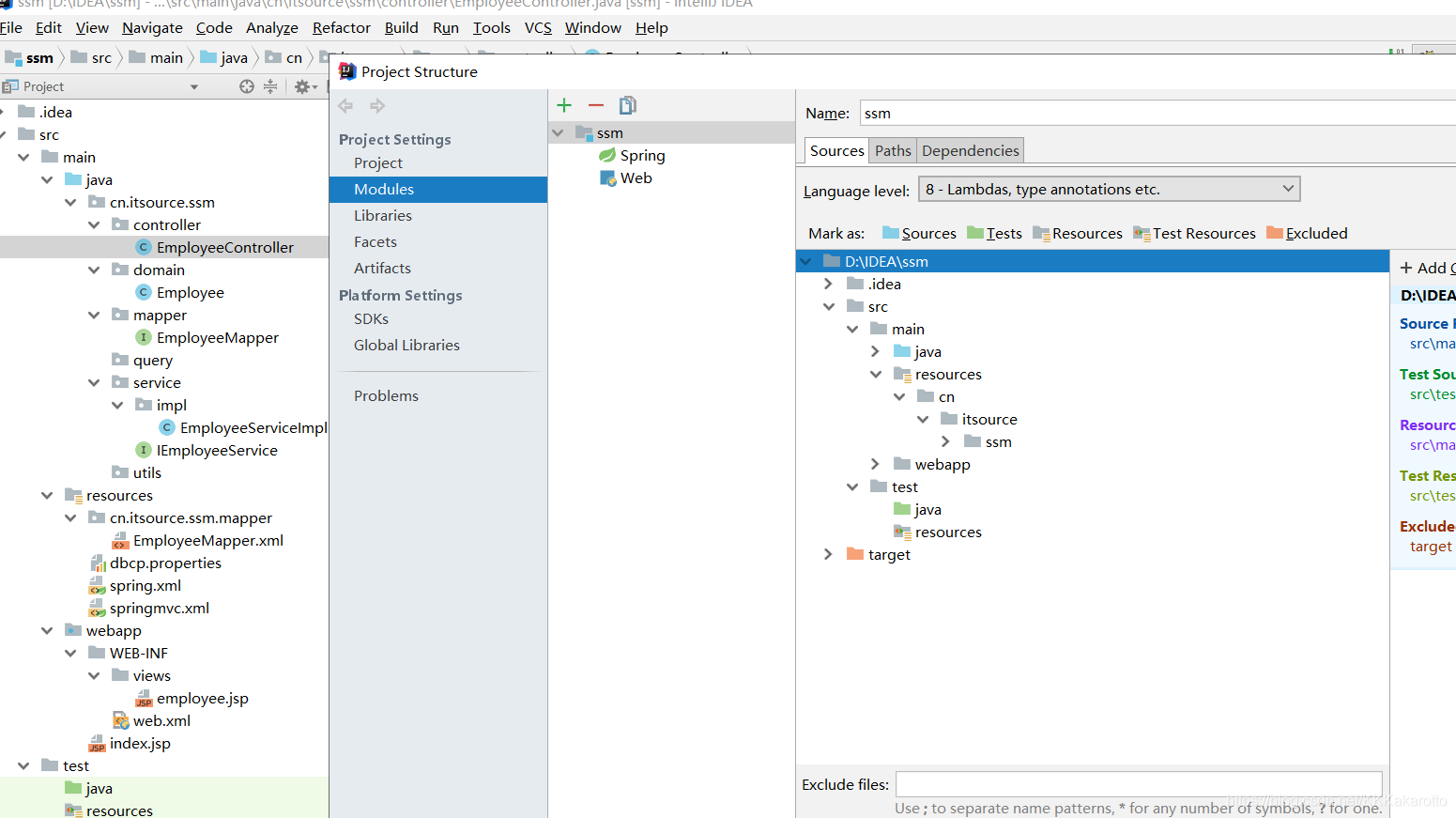
Task: Open the Analyze menu
Action: (271, 28)
